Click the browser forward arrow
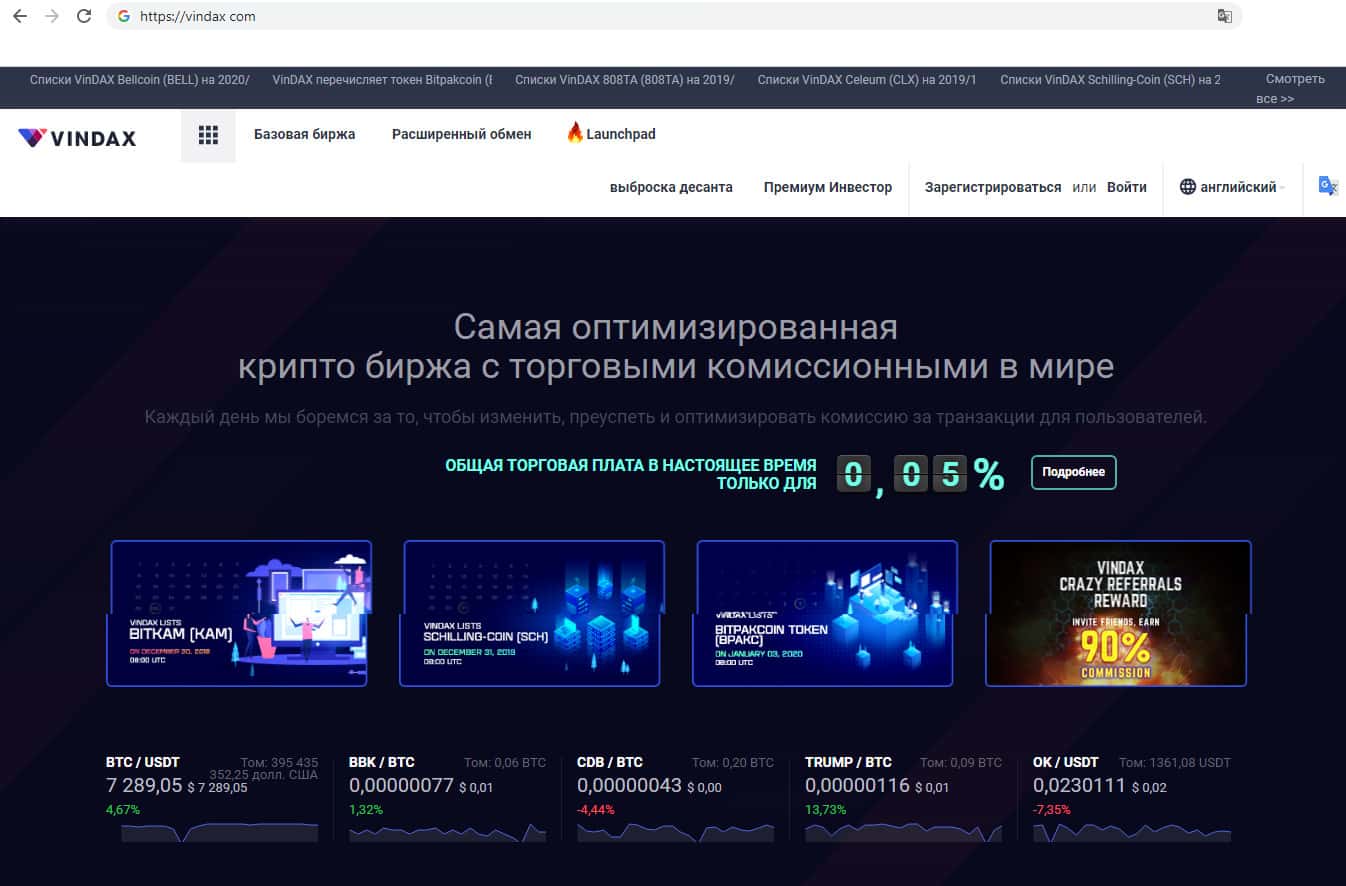 52,16
